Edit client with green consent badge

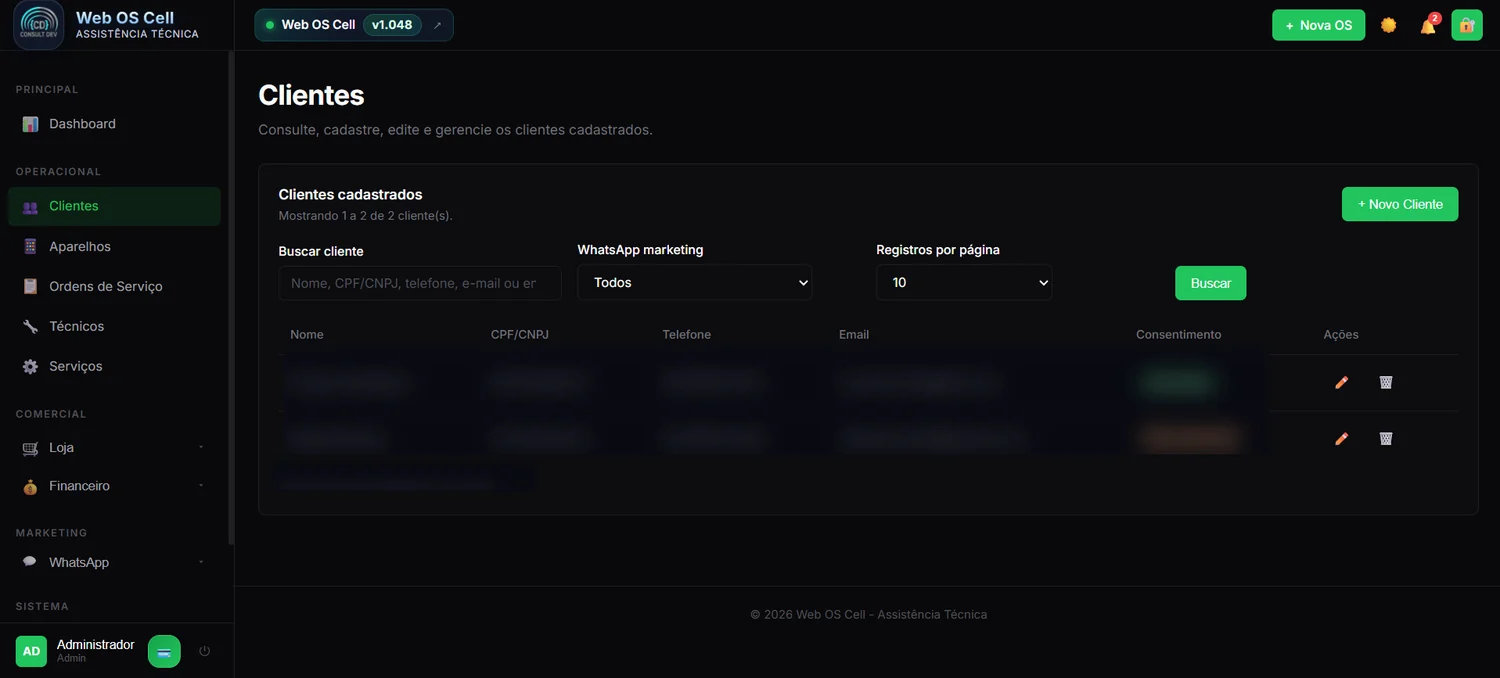pos(1342,382)
